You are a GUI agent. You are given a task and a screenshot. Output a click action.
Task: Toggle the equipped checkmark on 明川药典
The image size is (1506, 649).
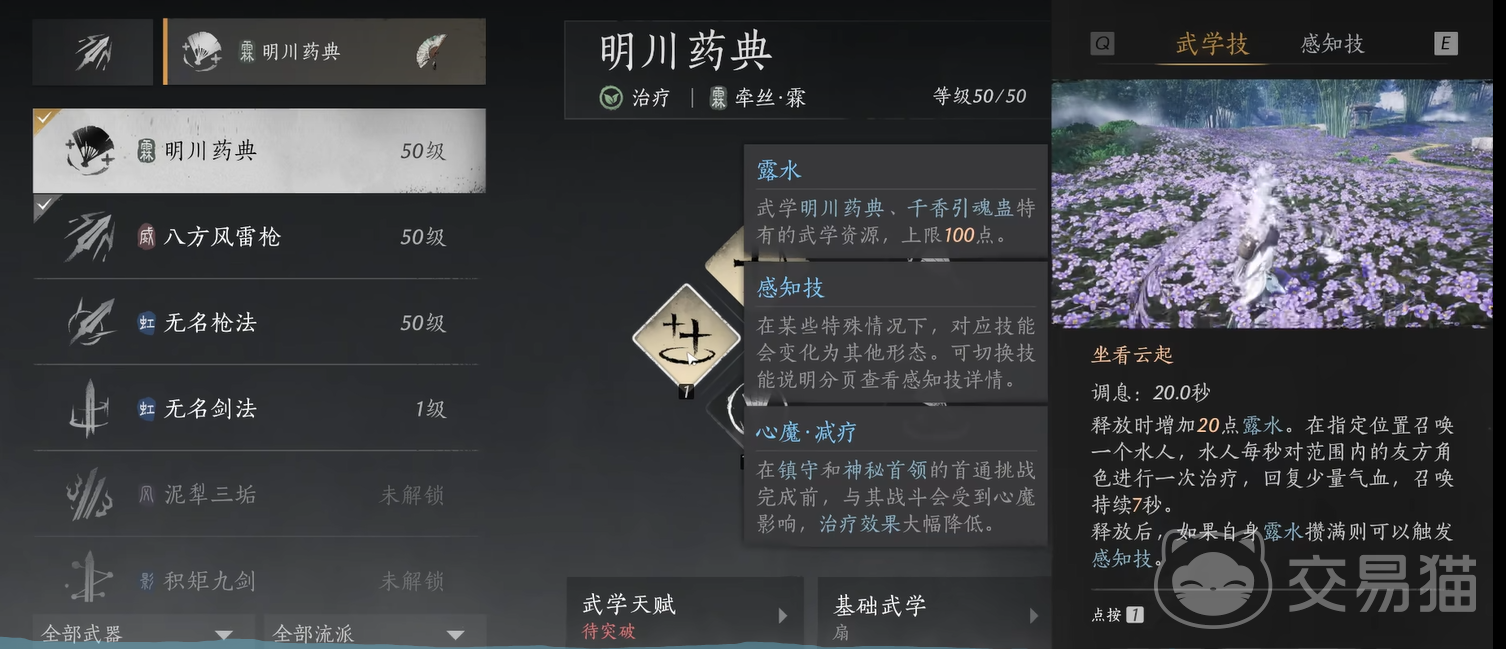click(x=45, y=120)
